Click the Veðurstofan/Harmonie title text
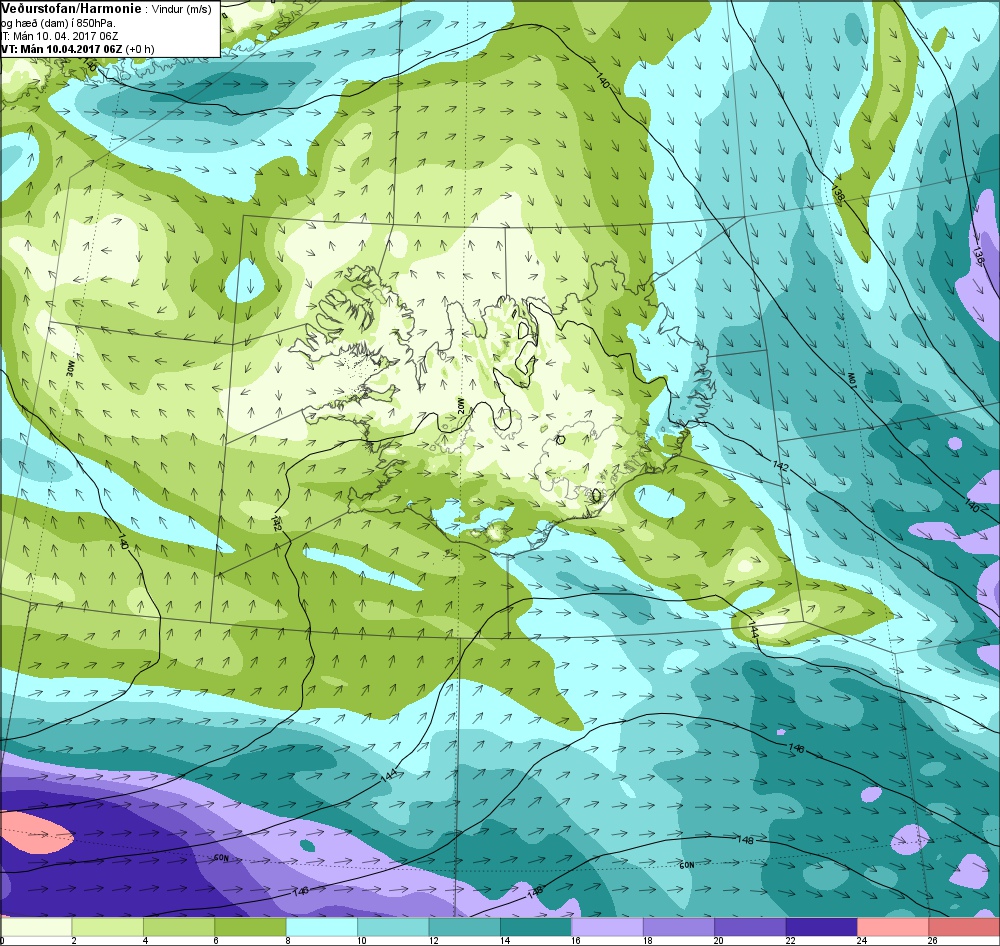 click(71, 8)
